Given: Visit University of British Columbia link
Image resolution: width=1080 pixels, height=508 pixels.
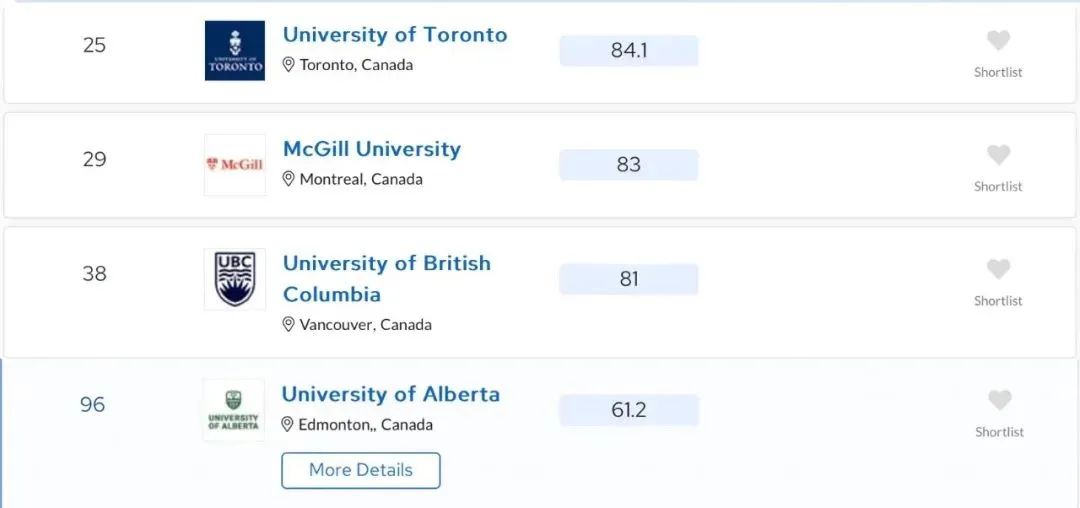Looking at the screenshot, I should click(x=386, y=279).
